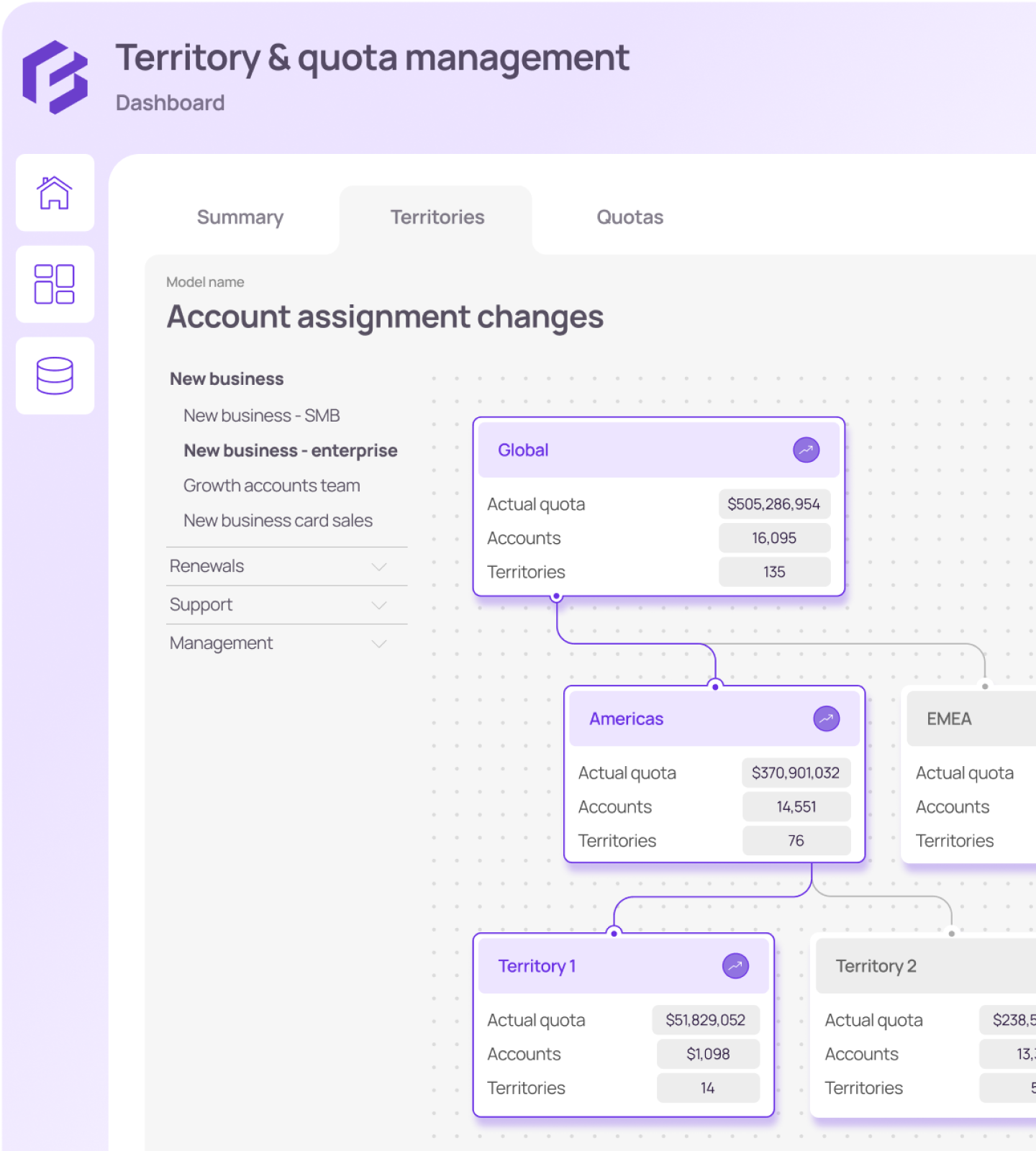Click the Global actual quota value

pos(773,504)
